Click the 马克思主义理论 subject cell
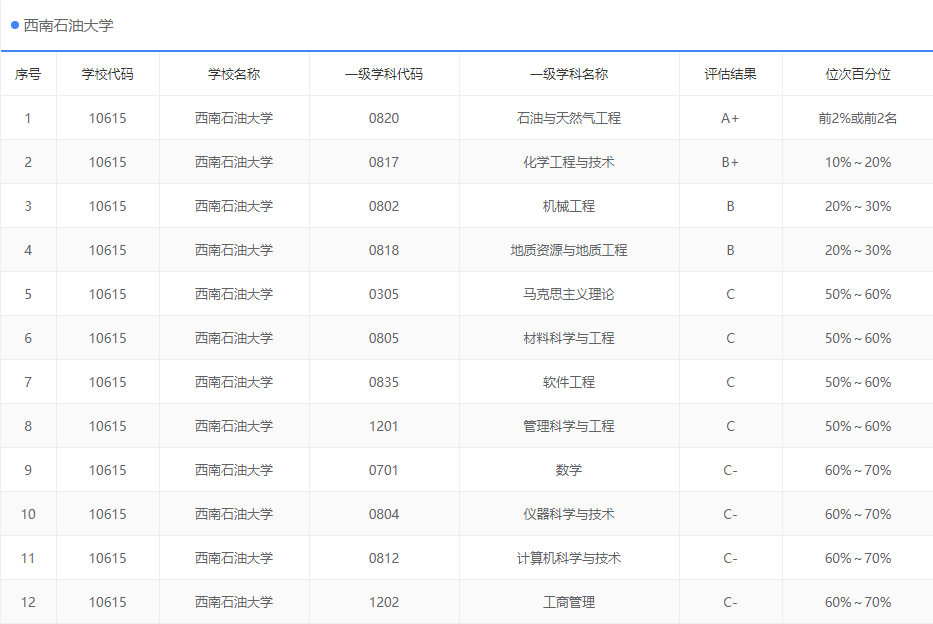 point(568,293)
